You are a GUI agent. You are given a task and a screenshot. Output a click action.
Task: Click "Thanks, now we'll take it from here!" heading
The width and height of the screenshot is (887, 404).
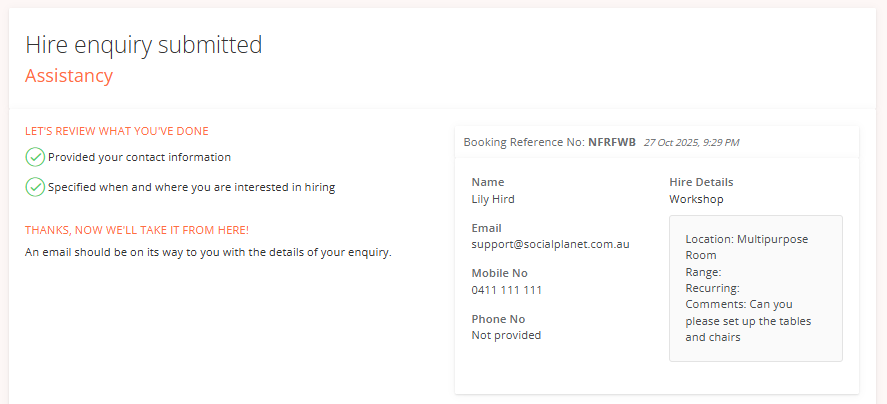137,230
